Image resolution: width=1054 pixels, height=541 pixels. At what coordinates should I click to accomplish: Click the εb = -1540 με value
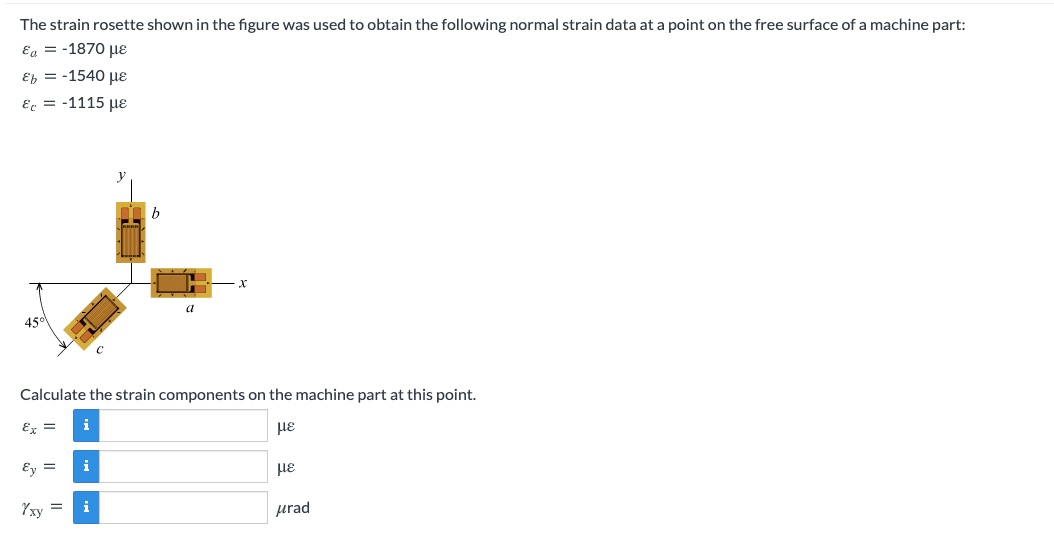point(74,76)
